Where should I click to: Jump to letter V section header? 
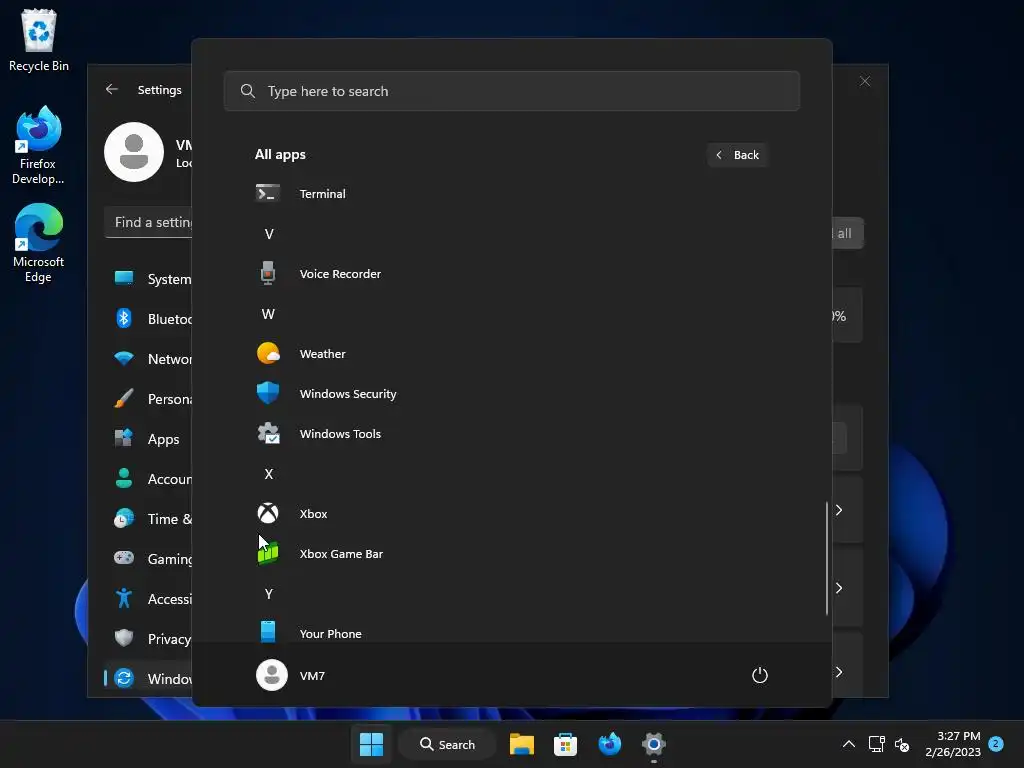pos(268,234)
